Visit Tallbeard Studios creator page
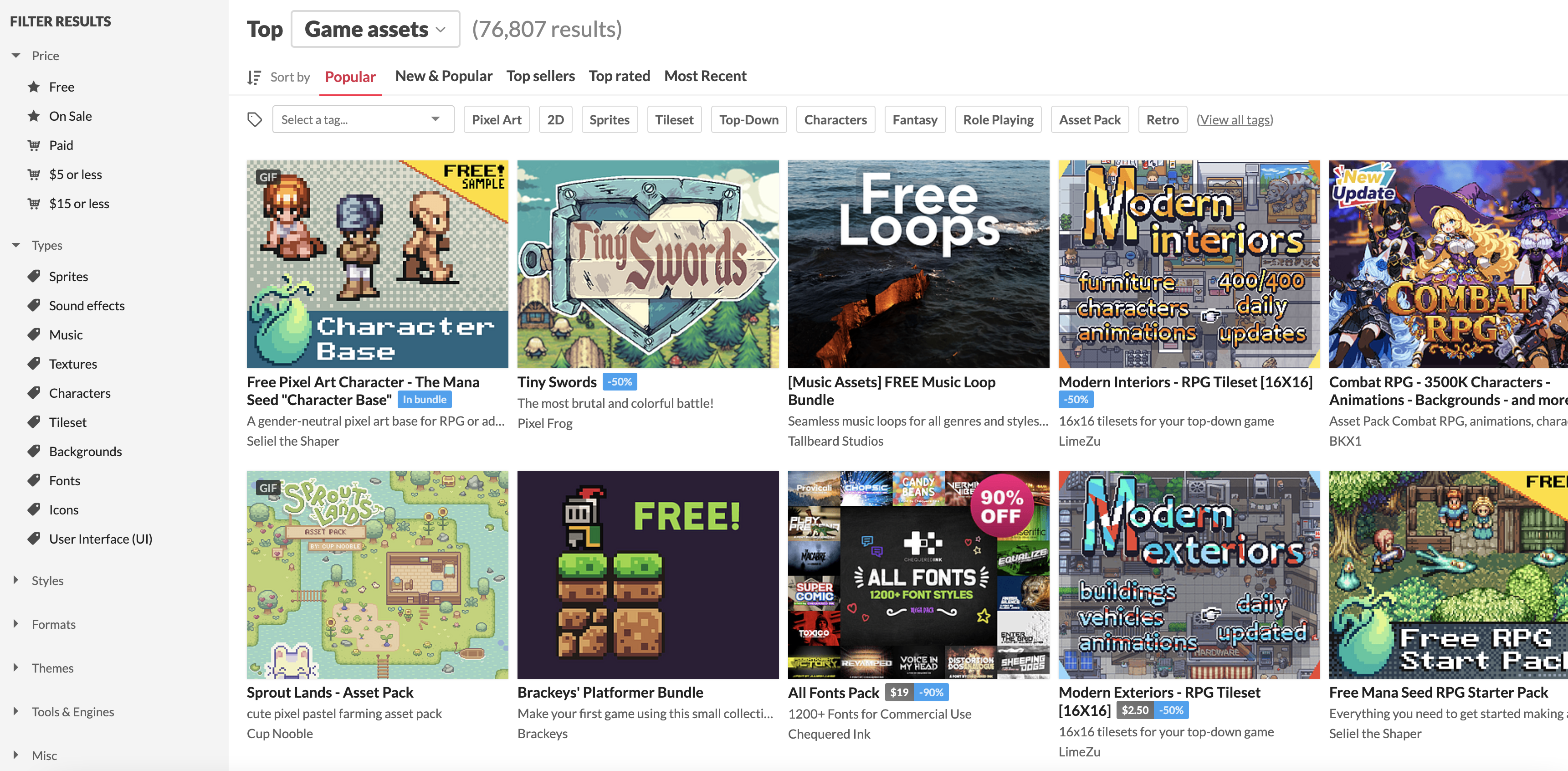The width and height of the screenshot is (1568, 771). point(836,441)
